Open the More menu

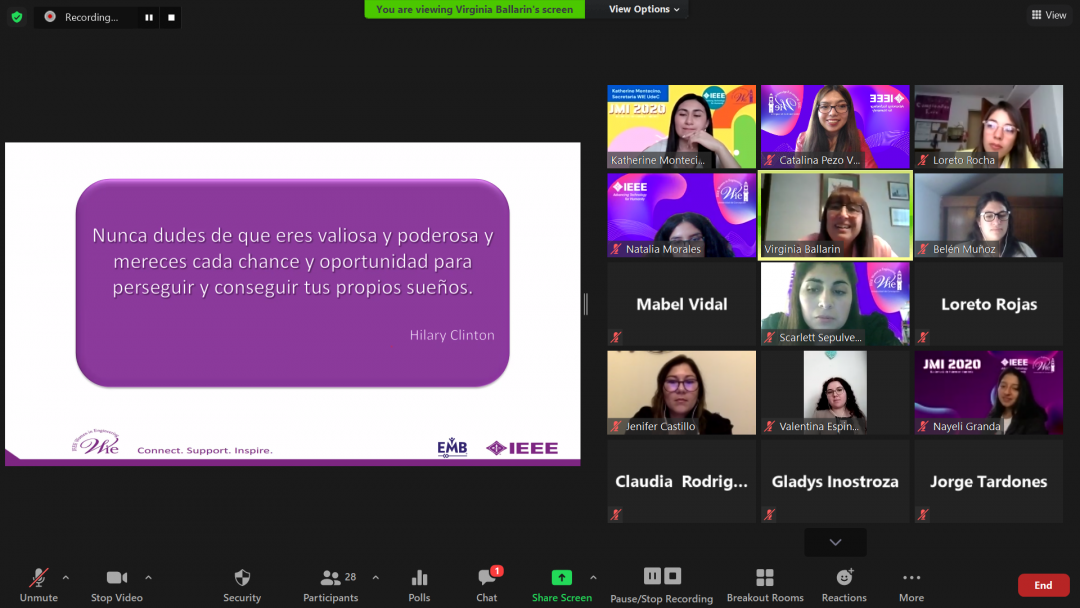[x=911, y=578]
